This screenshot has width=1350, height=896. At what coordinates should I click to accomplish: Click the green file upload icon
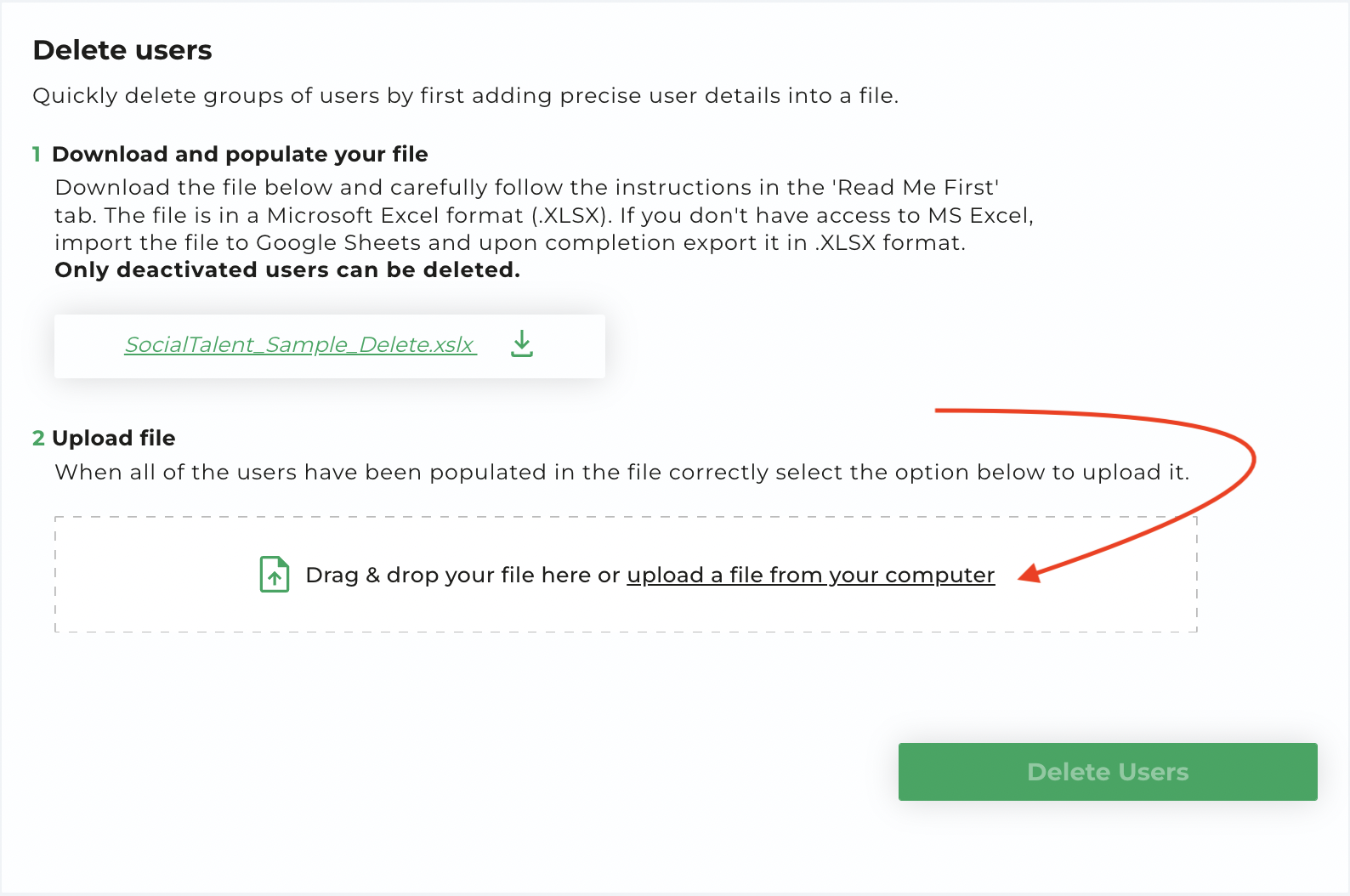coord(275,575)
